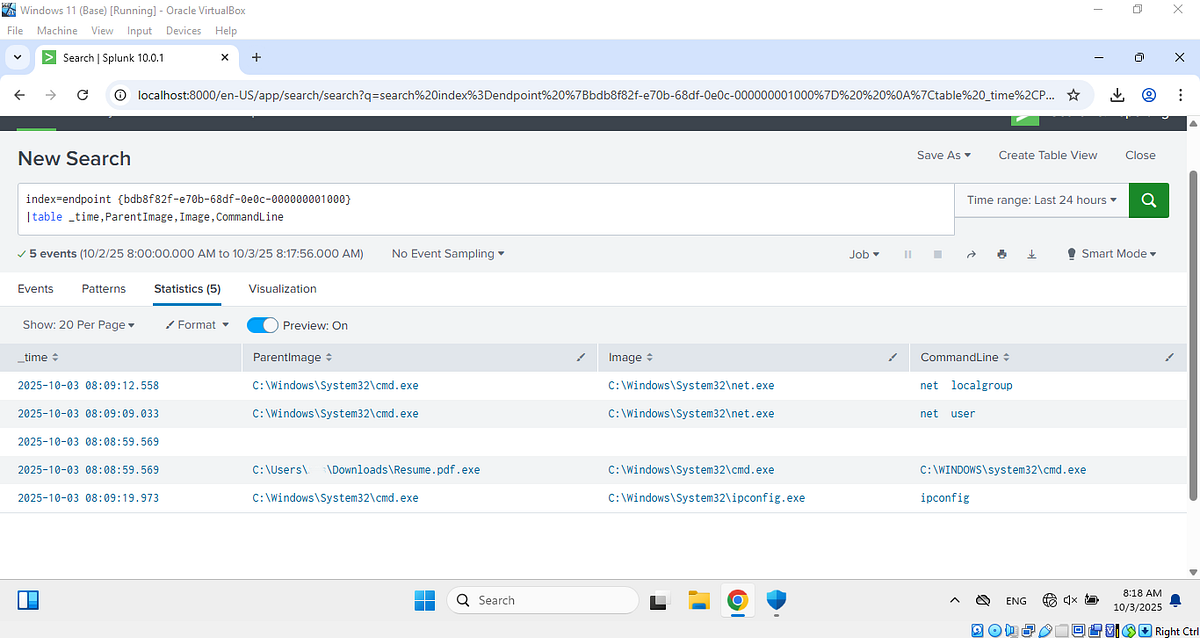The height and width of the screenshot is (638, 1200).
Task: Click net localgroup CommandLine cell
Action: click(x=966, y=386)
